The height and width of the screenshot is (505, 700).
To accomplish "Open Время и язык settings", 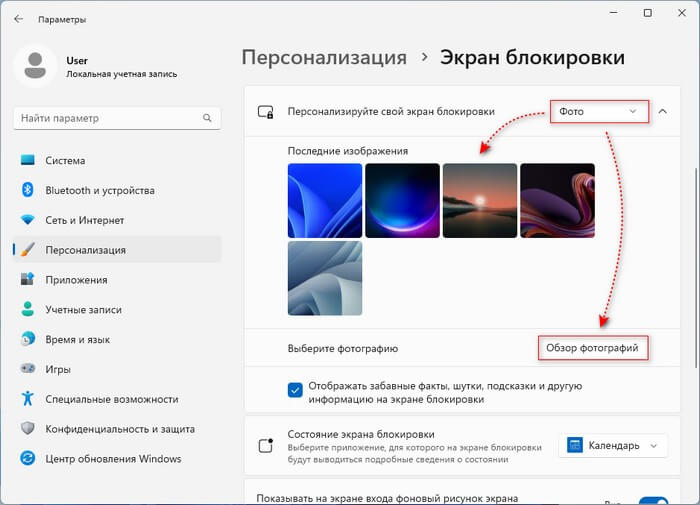I will [117, 339].
